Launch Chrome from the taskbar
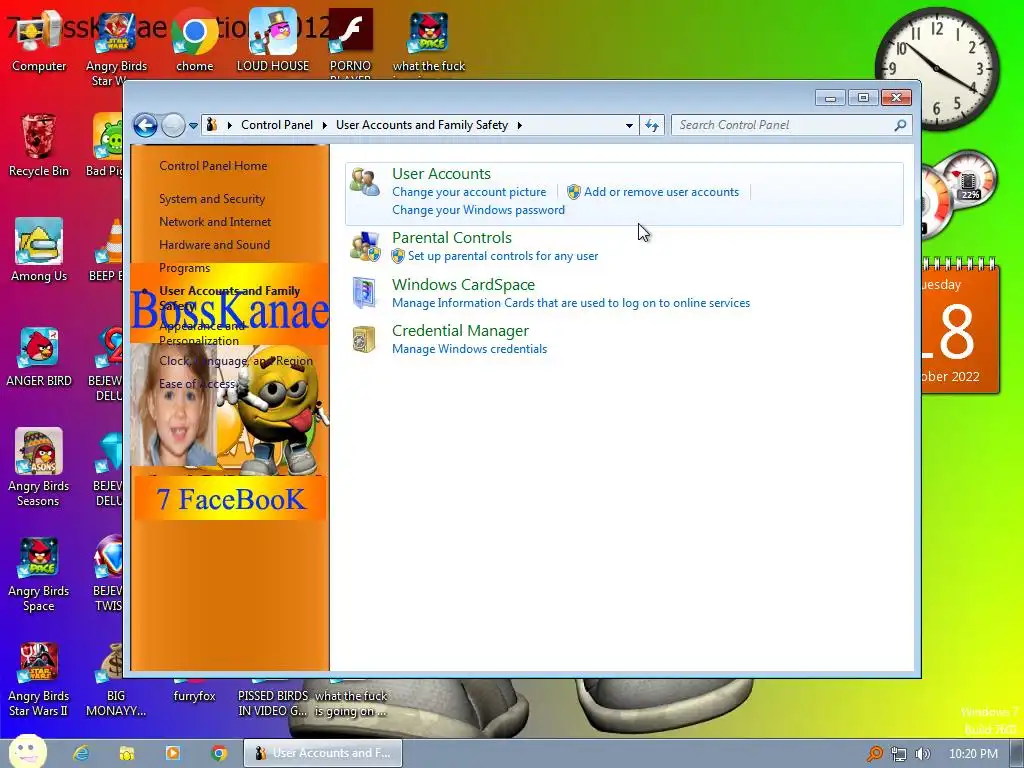 [x=219, y=753]
